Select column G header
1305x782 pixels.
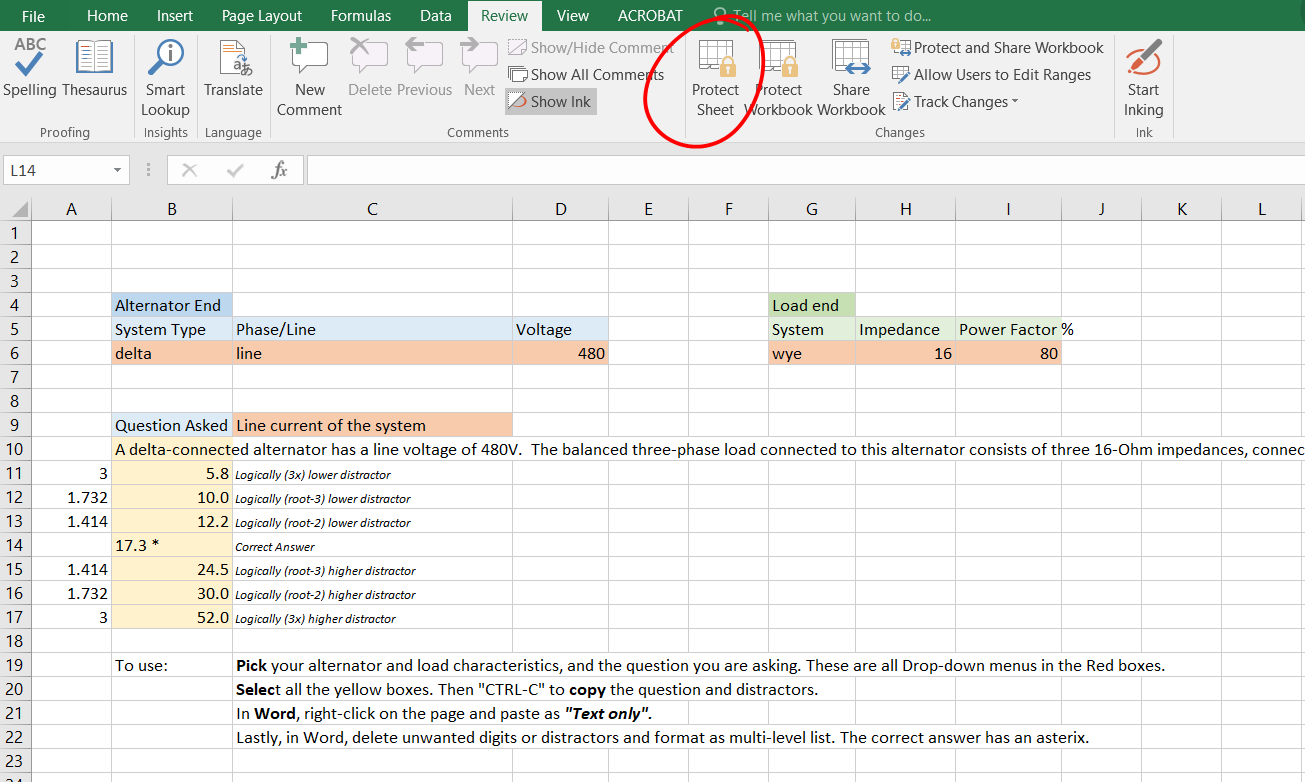click(812, 209)
